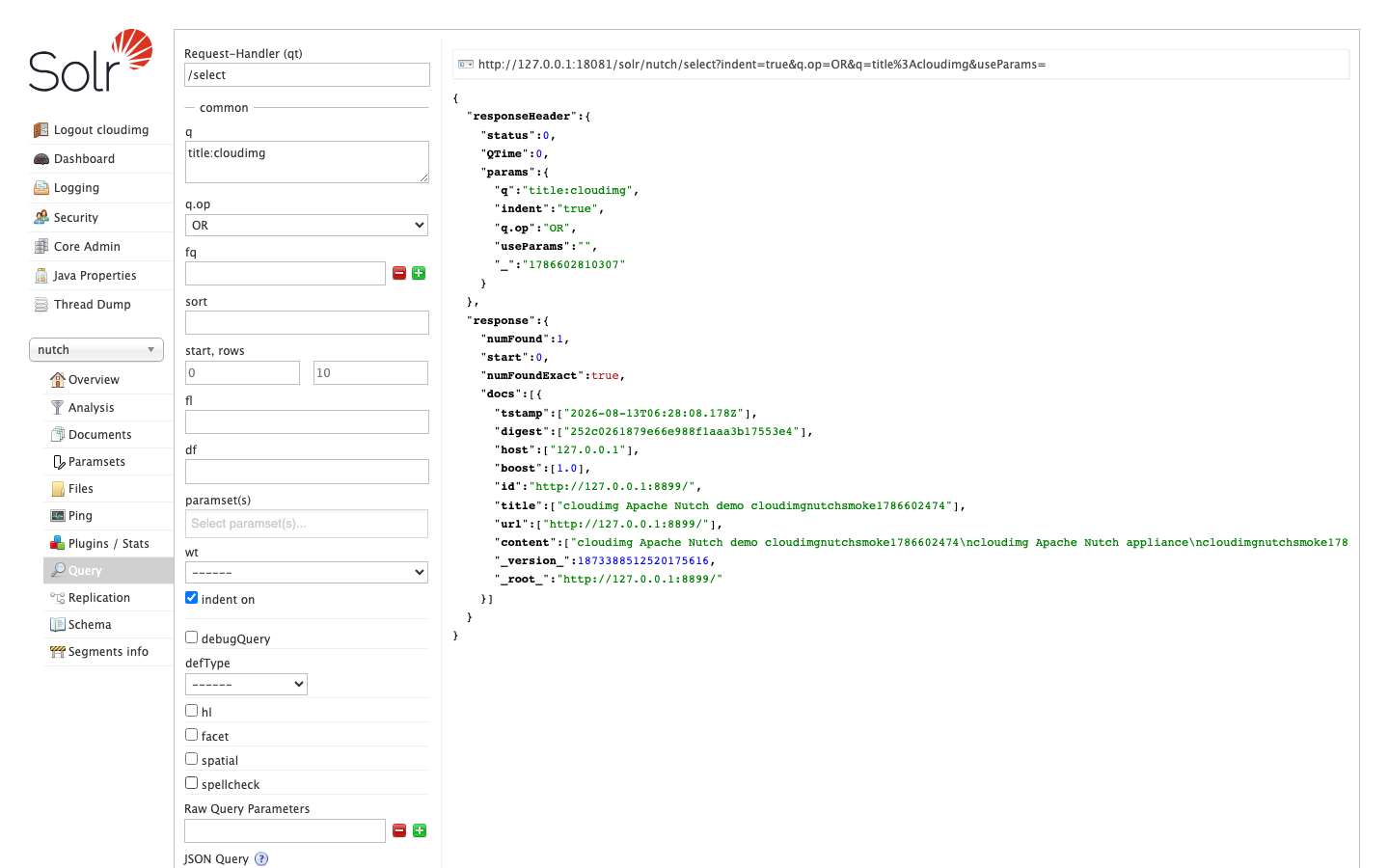Click the Documents icon
1389x868 pixels.
tap(58, 434)
